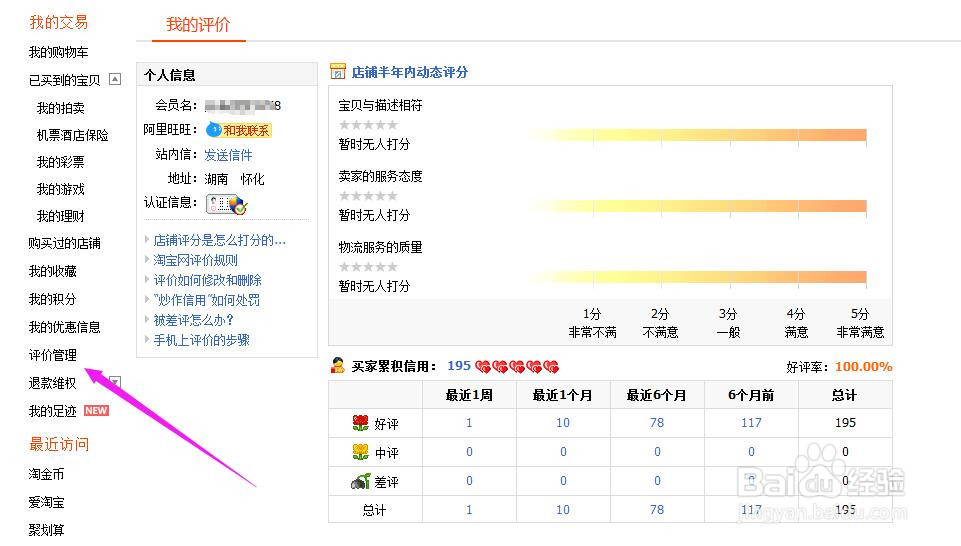Click the black flower 差评 icon

pyautogui.click(x=360, y=481)
